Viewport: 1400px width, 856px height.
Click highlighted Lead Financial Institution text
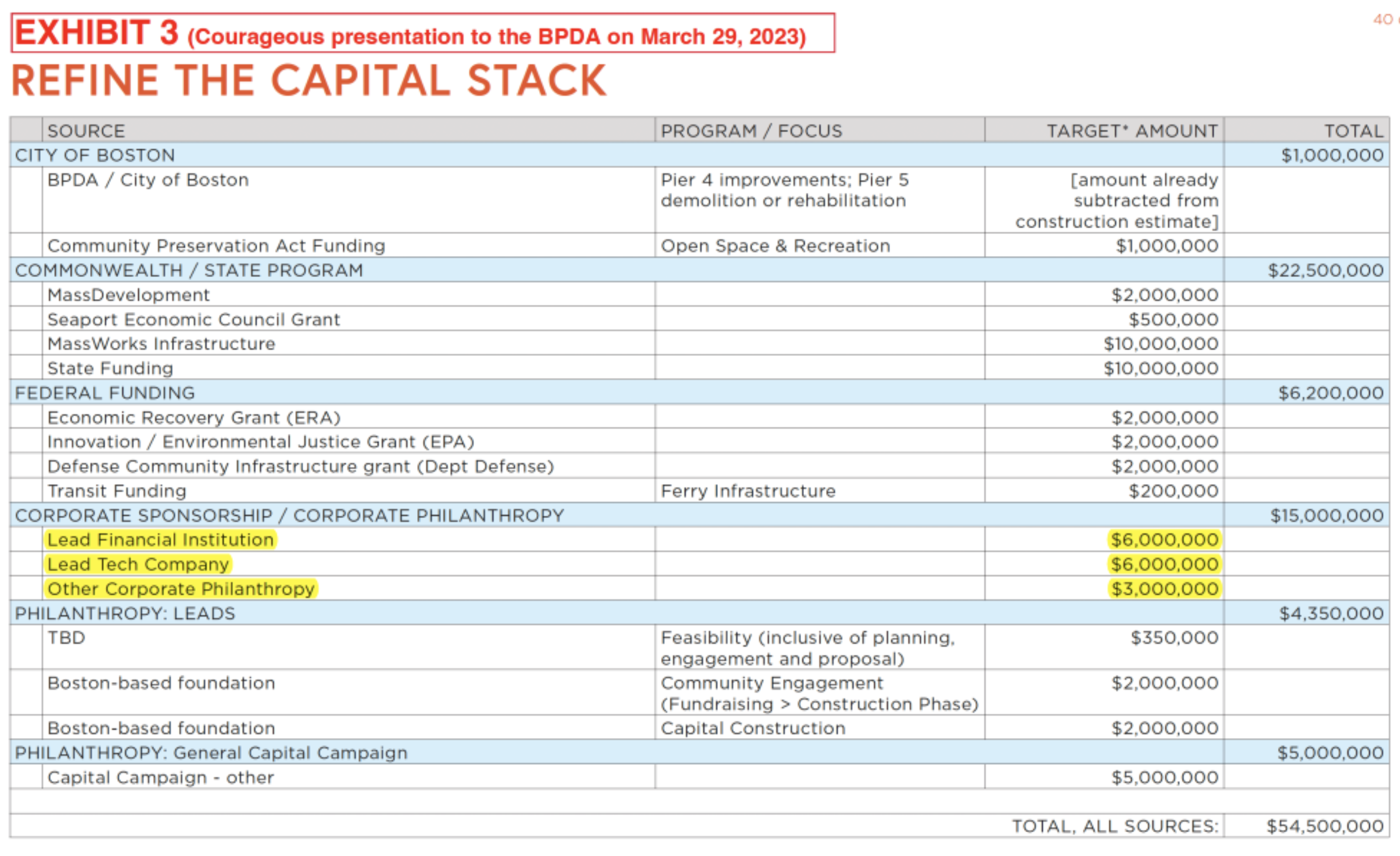click(160, 540)
